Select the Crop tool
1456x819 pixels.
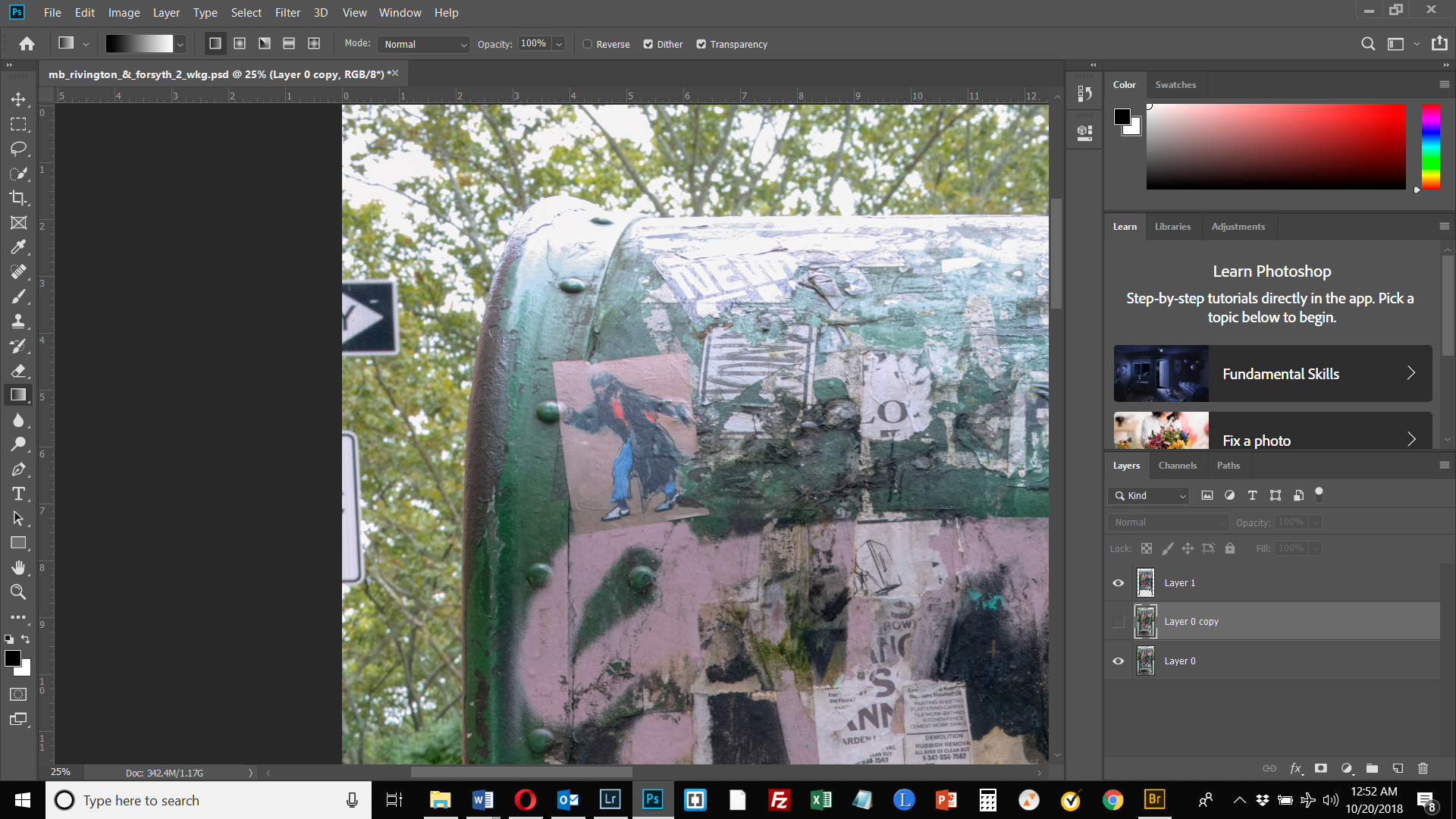tap(18, 198)
